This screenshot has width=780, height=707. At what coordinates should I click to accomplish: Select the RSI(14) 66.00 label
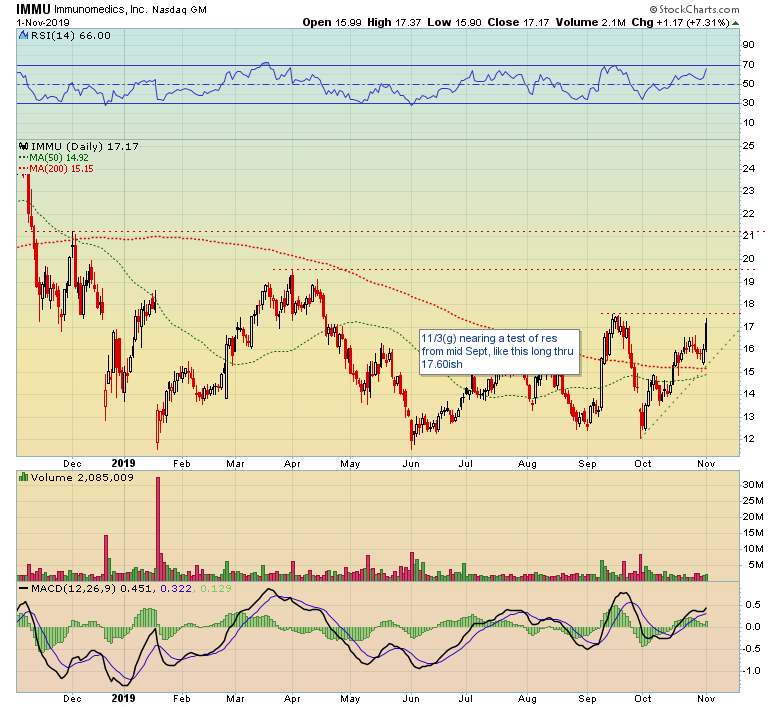(x=71, y=36)
